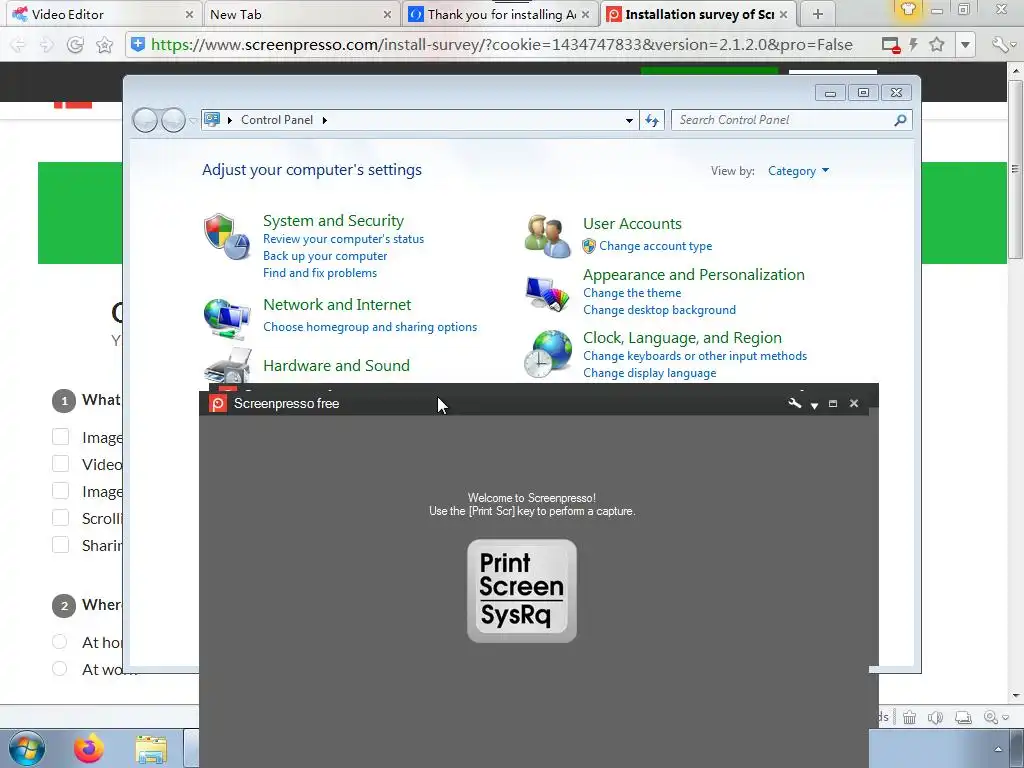Open Appearance and Personalization monitor icon
The height and width of the screenshot is (768, 1024).
(x=547, y=294)
